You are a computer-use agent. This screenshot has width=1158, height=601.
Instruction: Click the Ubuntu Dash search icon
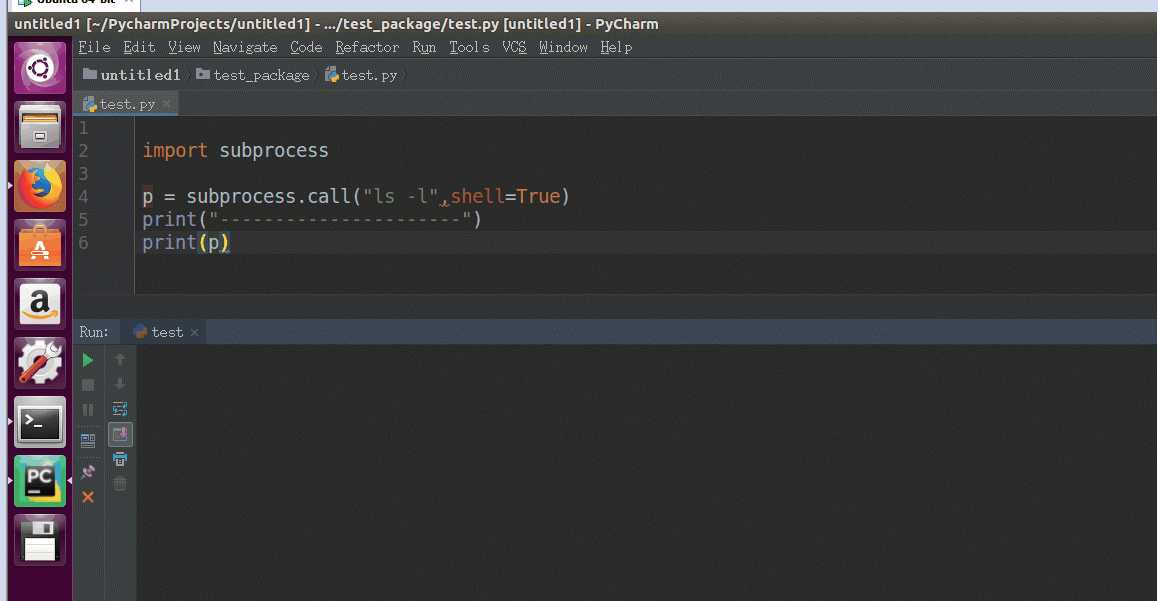[x=40, y=68]
